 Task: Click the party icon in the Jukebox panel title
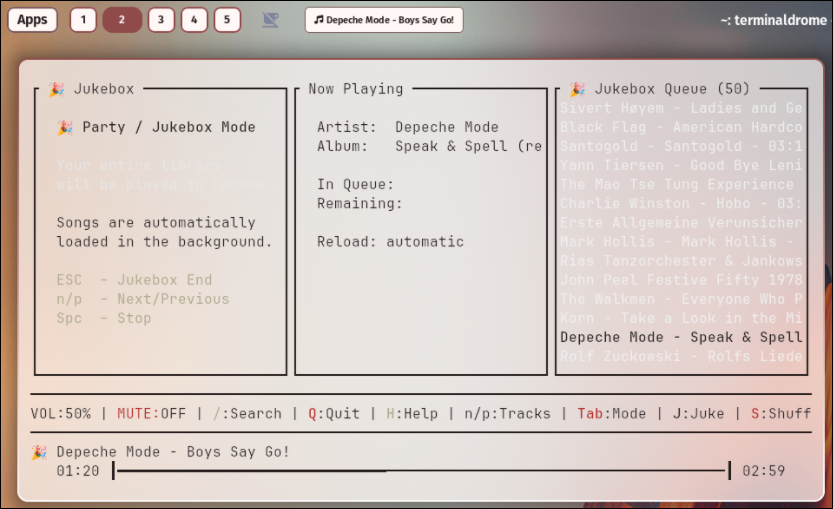coord(57,89)
